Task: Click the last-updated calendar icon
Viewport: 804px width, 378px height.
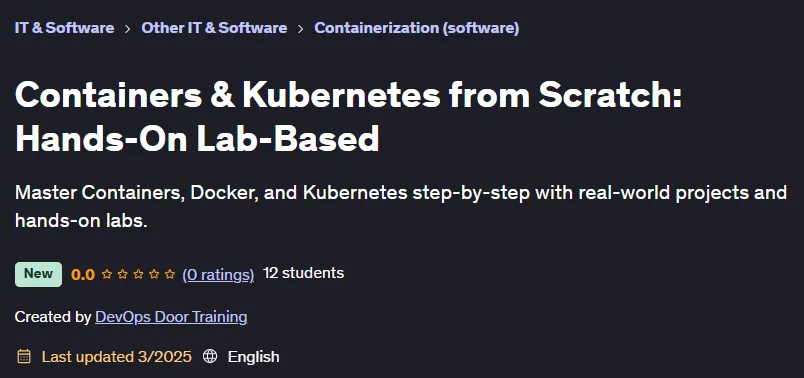Action: pyautogui.click(x=24, y=356)
